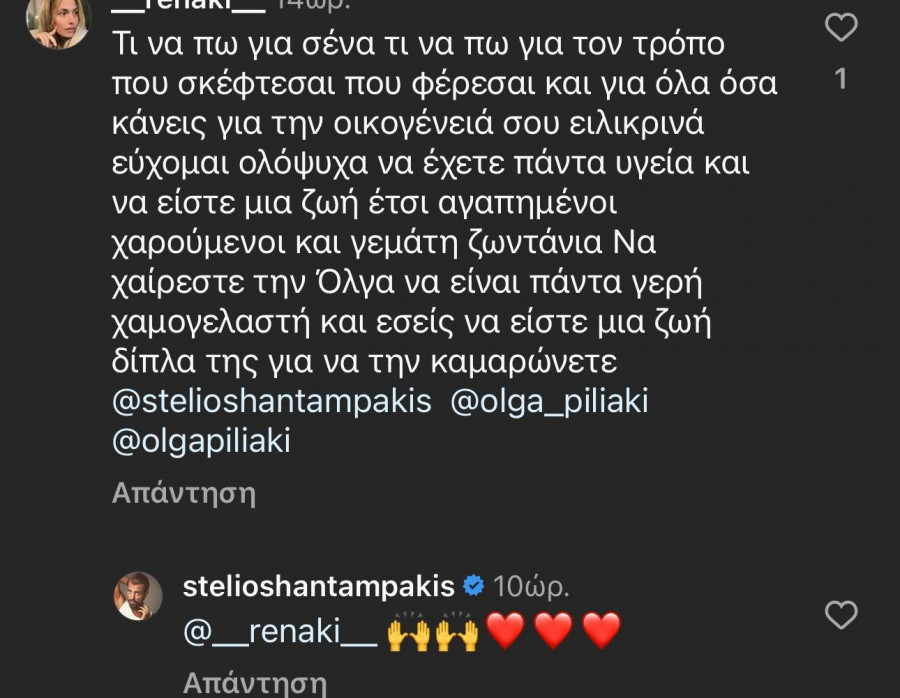The height and width of the screenshot is (698, 900).
Task: Click the first red heart emoji
Action: [x=505, y=632]
